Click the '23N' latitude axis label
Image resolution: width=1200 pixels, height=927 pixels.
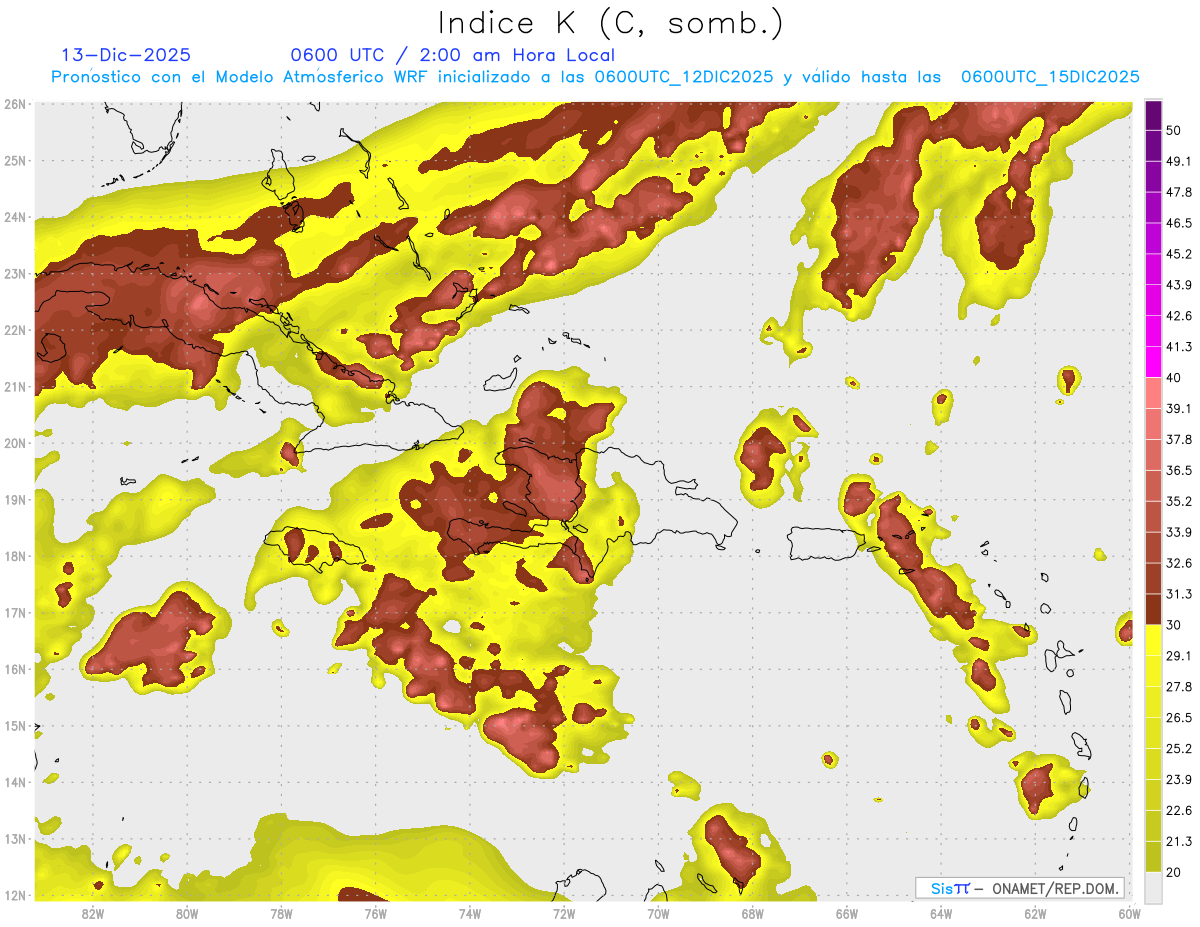pyautogui.click(x=15, y=273)
